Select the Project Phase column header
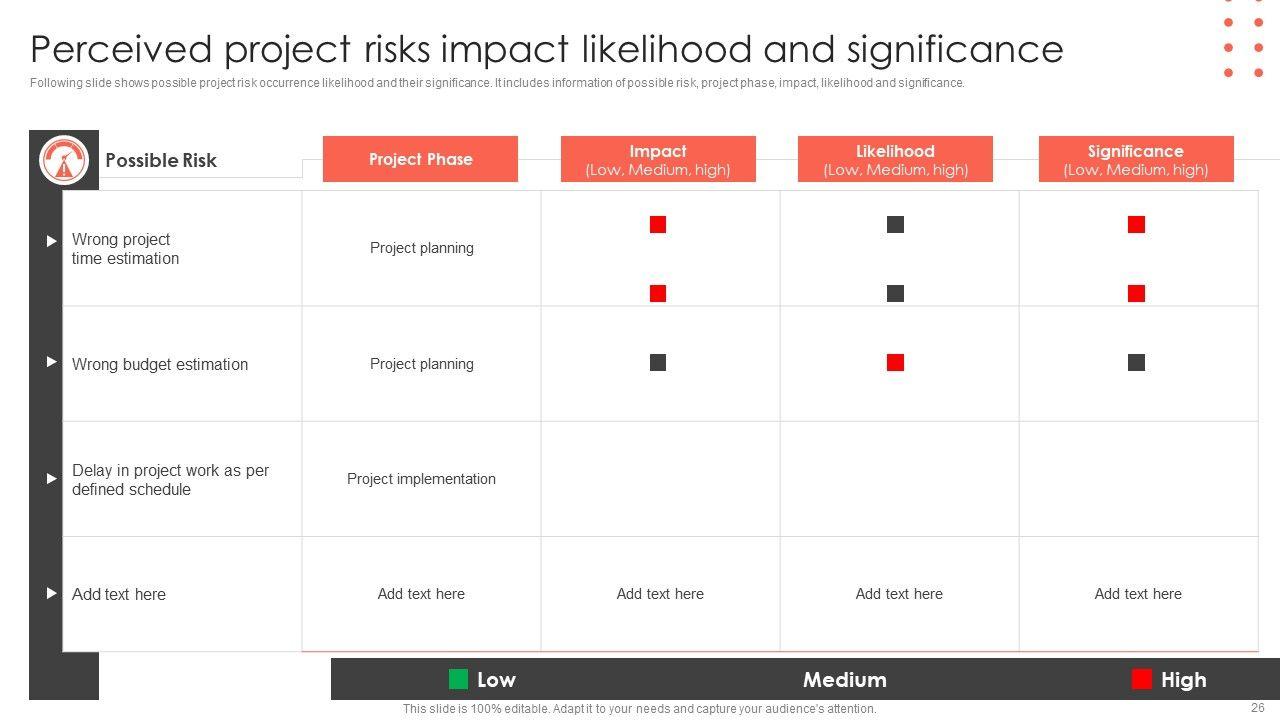This screenshot has height=720, width=1280. 420,159
